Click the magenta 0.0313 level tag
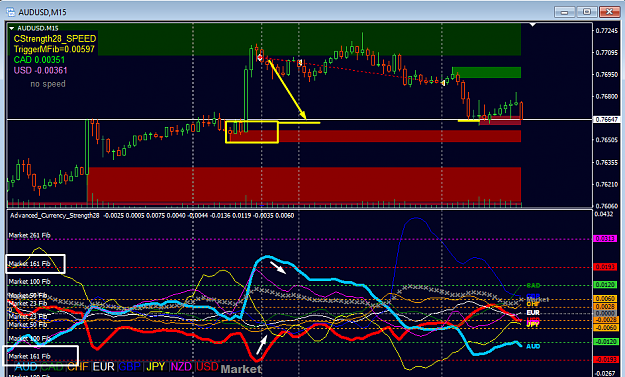 (605, 239)
